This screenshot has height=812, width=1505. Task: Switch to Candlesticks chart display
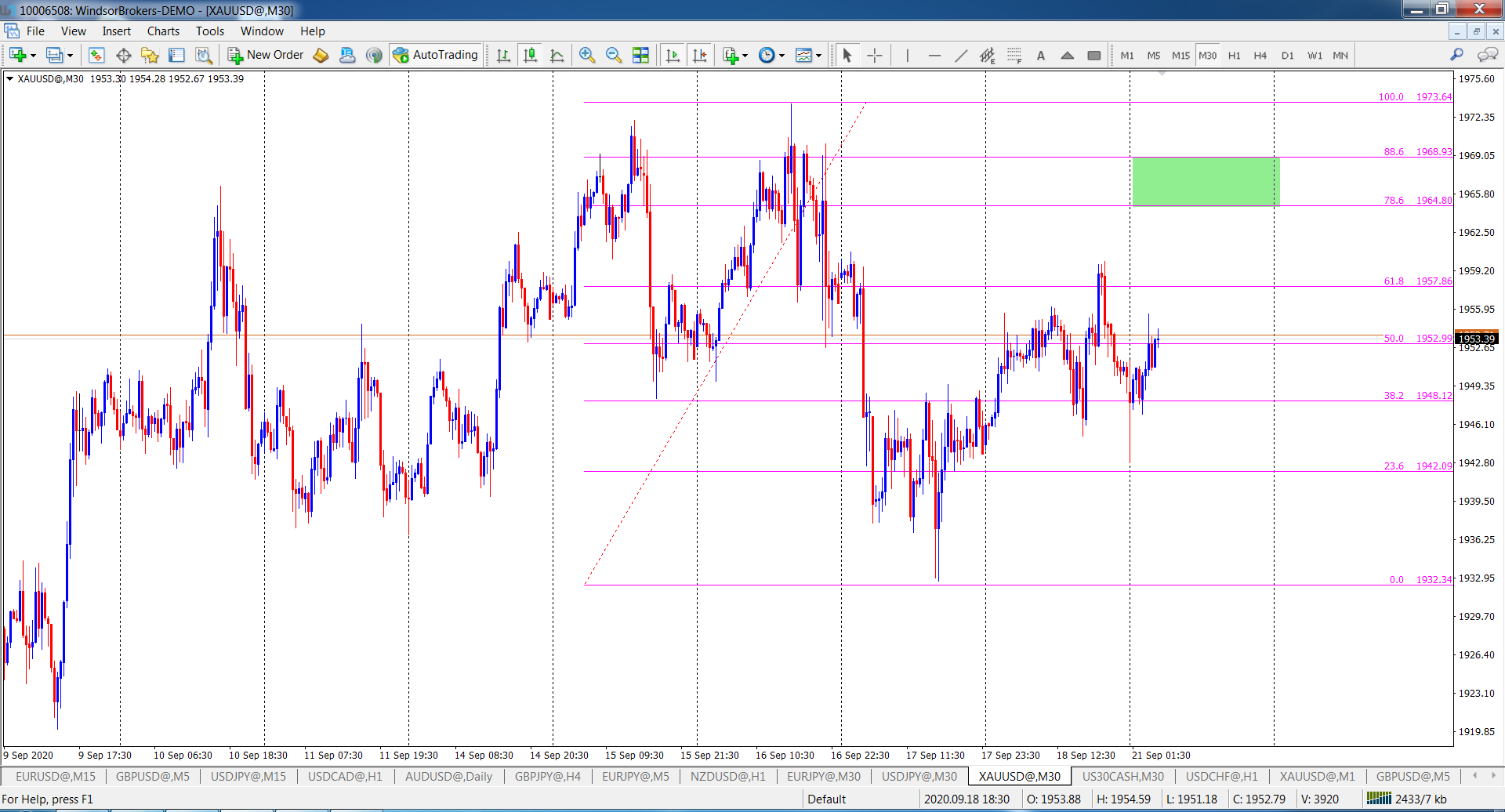click(530, 55)
